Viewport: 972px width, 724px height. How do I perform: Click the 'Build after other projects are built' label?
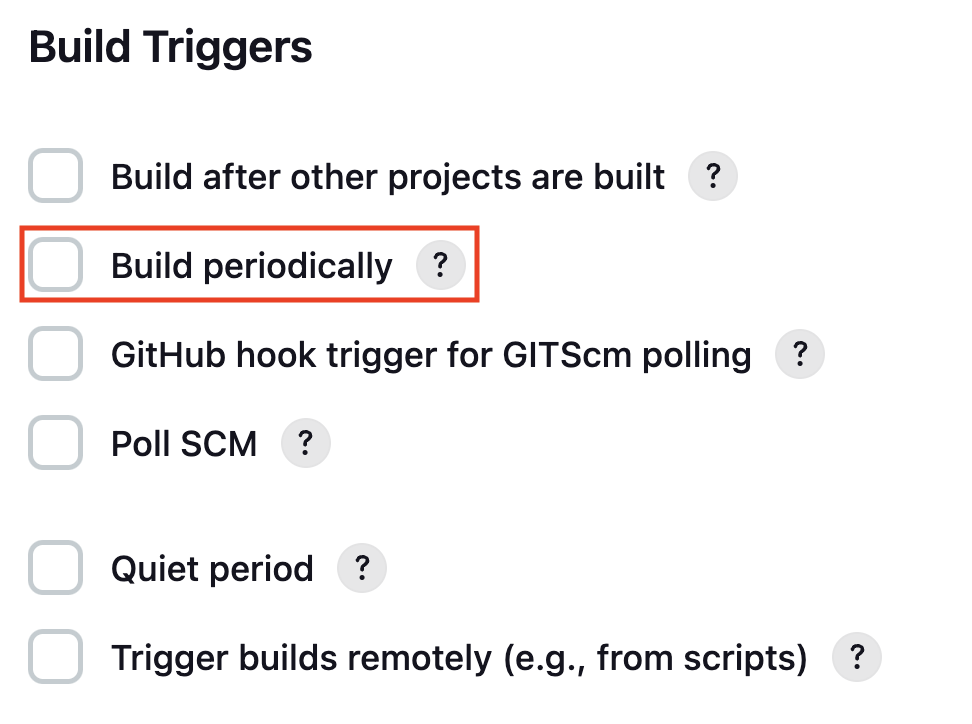(388, 178)
